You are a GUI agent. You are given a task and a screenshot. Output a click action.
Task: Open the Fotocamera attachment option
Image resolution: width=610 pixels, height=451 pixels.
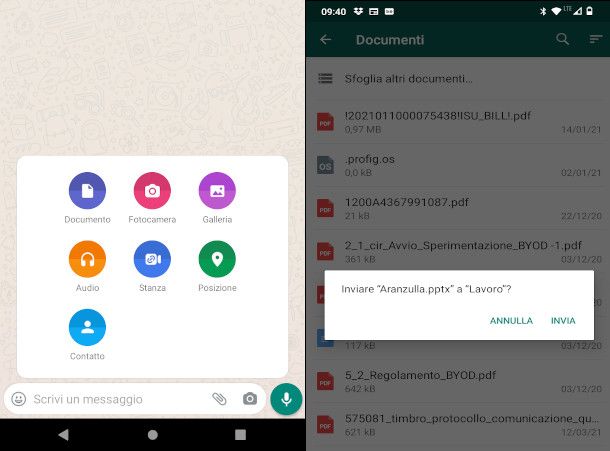point(152,191)
